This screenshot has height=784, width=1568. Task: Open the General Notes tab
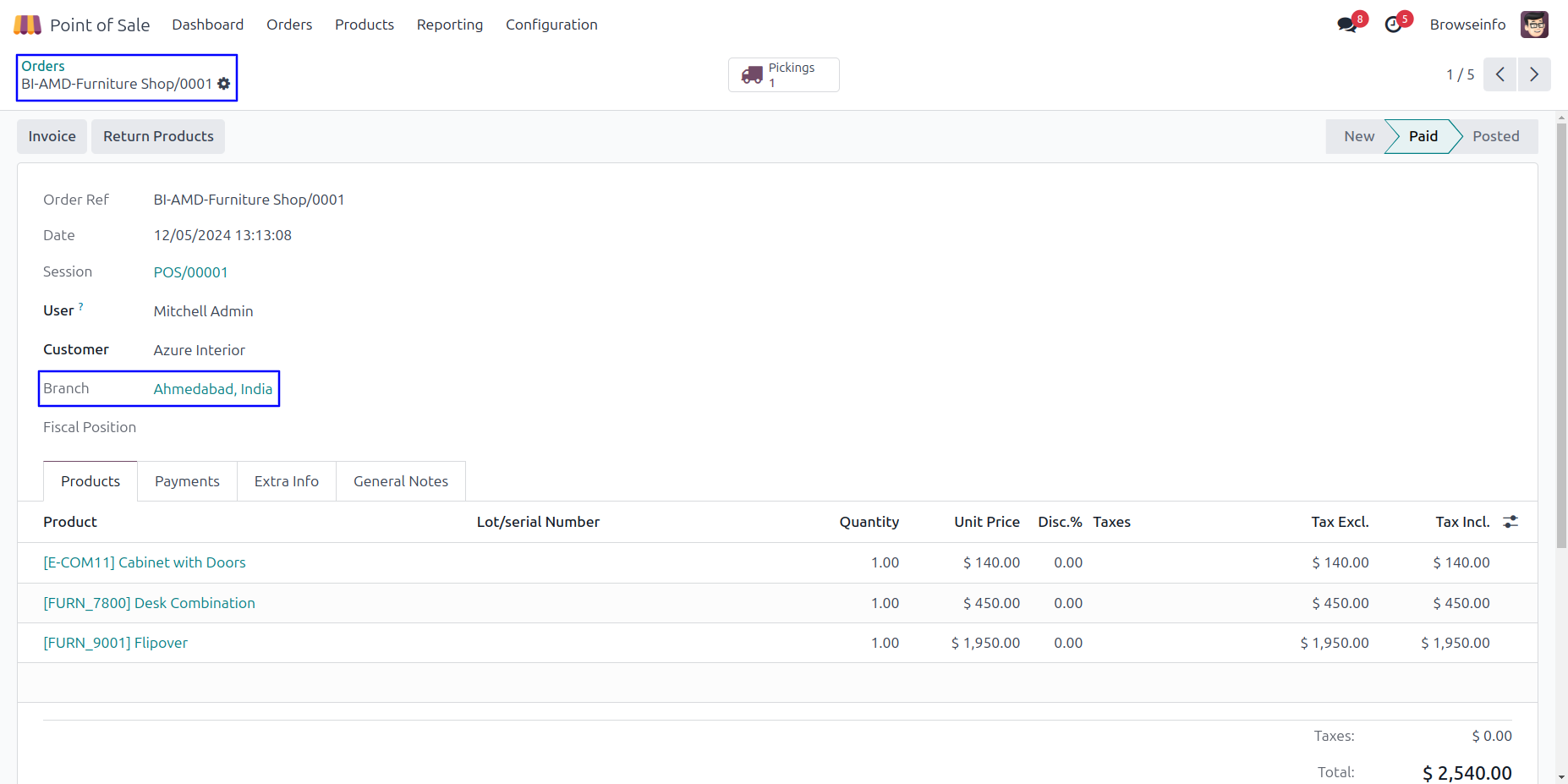[401, 481]
